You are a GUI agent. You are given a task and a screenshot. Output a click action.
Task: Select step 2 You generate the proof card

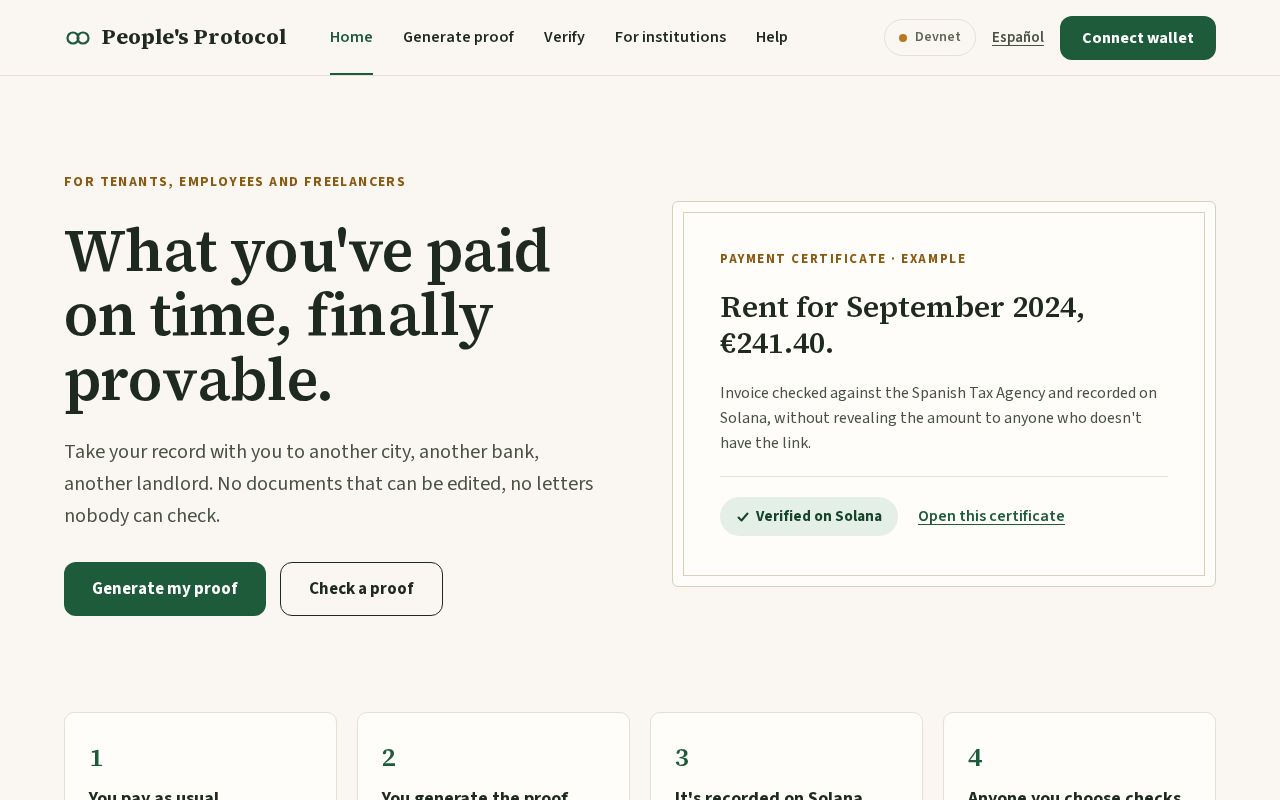click(x=493, y=756)
